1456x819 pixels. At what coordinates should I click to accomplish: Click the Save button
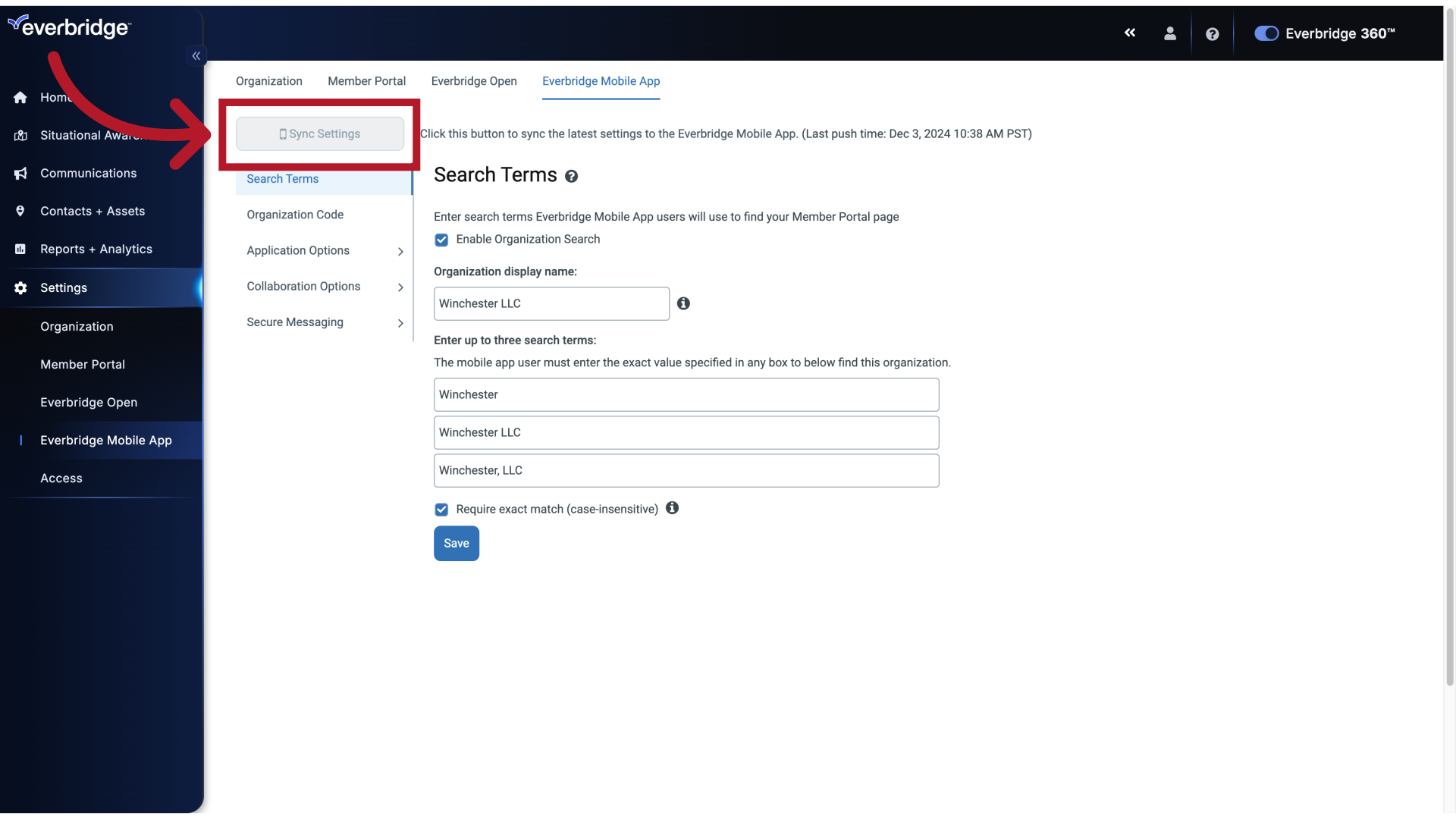tap(456, 543)
